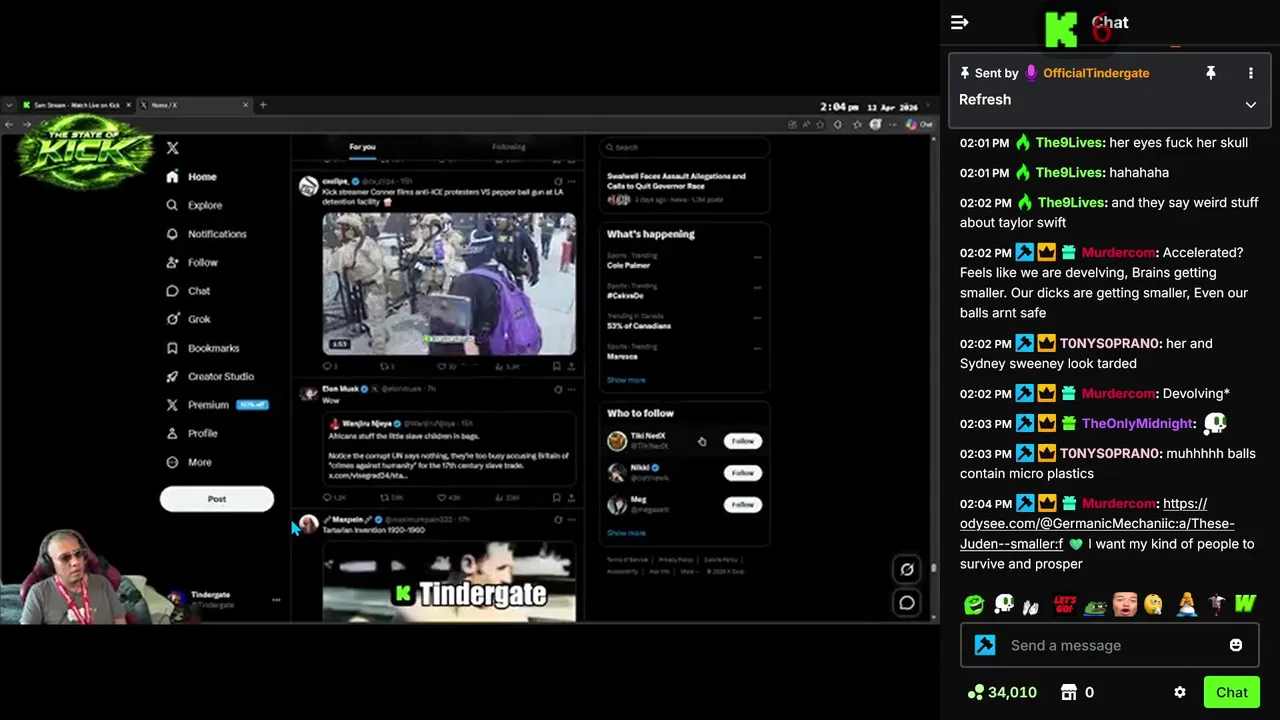1280x720 pixels.
Task: Open the chat shop icon
Action: click(x=1069, y=692)
